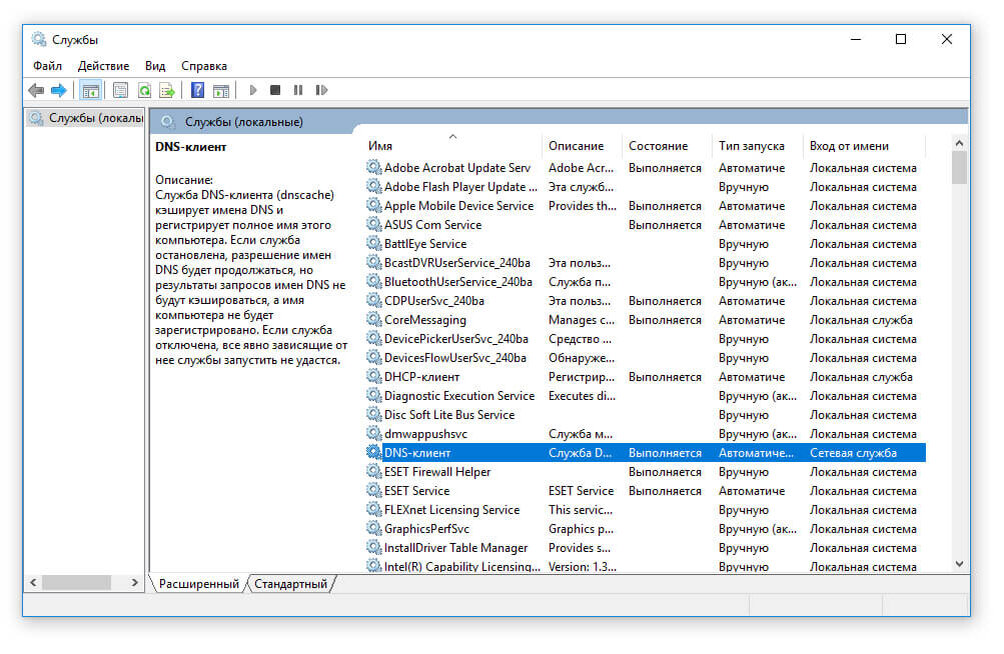Click right arrow of tree pane horizontal scrollbar
Screen dimensions: 1004x654
coord(134,582)
